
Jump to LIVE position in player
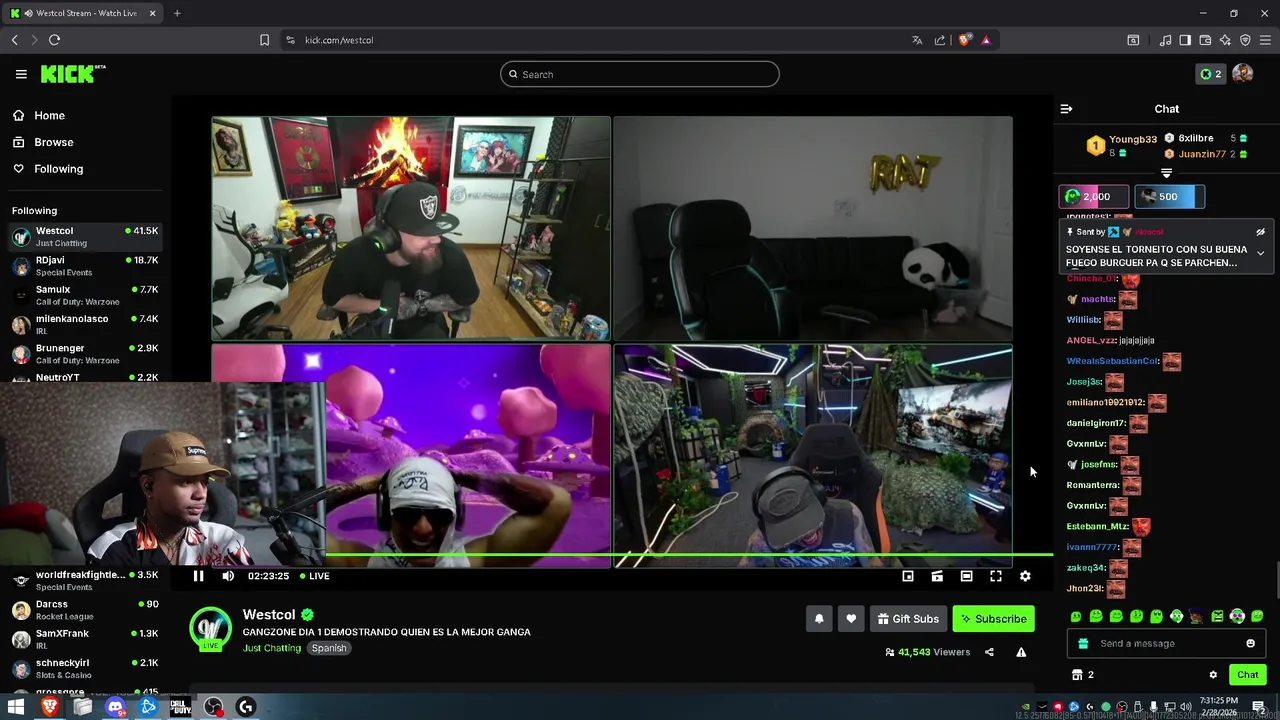click(x=314, y=576)
